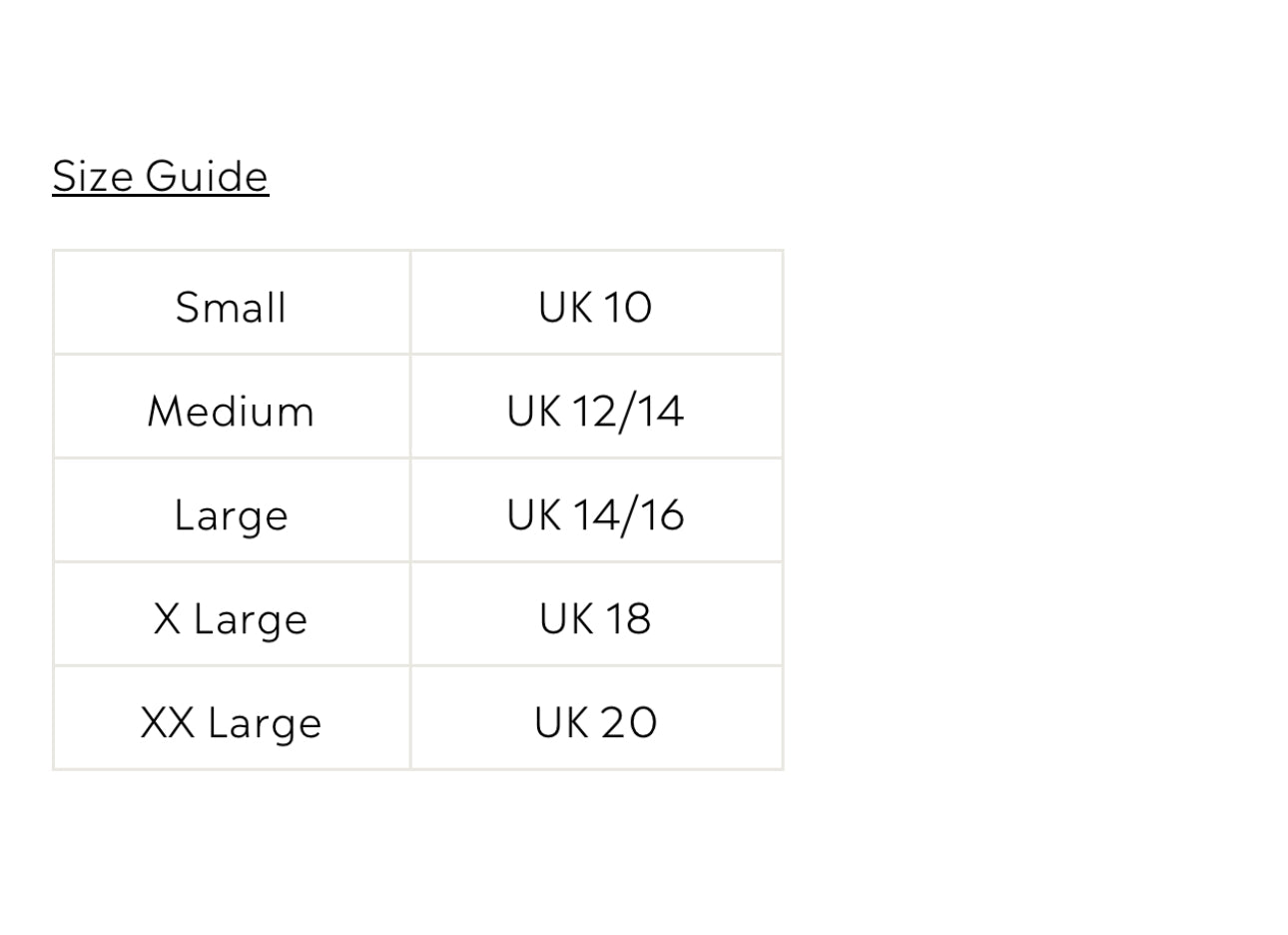The height and width of the screenshot is (935, 1288).
Task: Click the word Guide in the heading
Action: [207, 176]
